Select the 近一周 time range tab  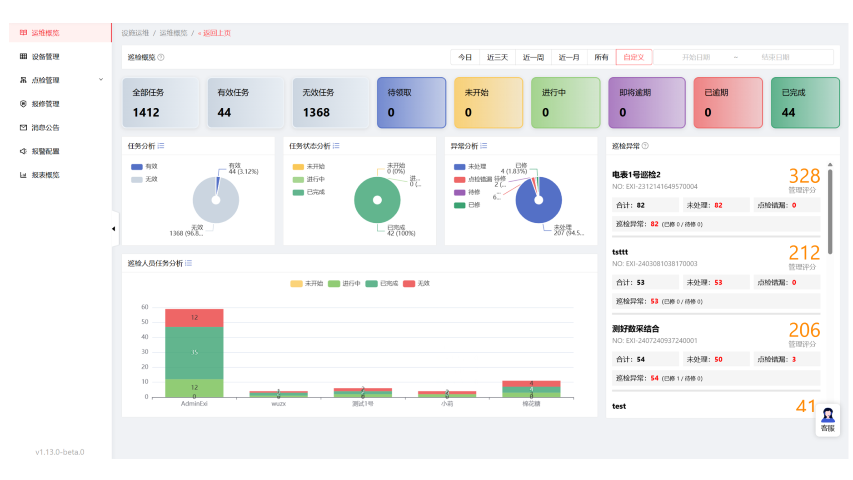pos(533,57)
